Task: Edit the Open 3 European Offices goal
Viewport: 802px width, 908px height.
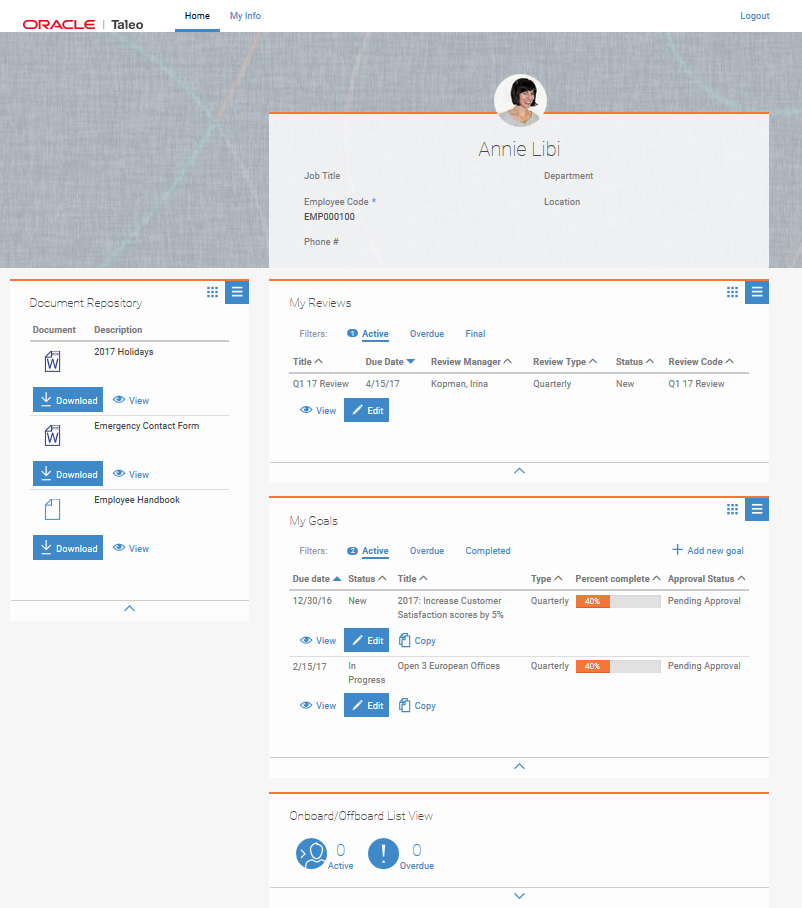Action: pyautogui.click(x=367, y=705)
